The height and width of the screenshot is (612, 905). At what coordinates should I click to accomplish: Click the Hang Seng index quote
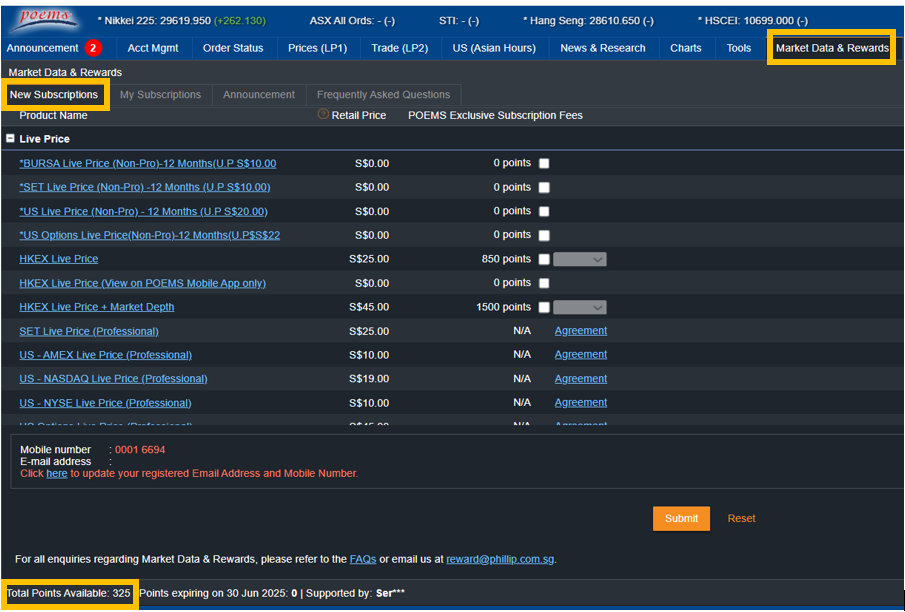pyautogui.click(x=588, y=21)
